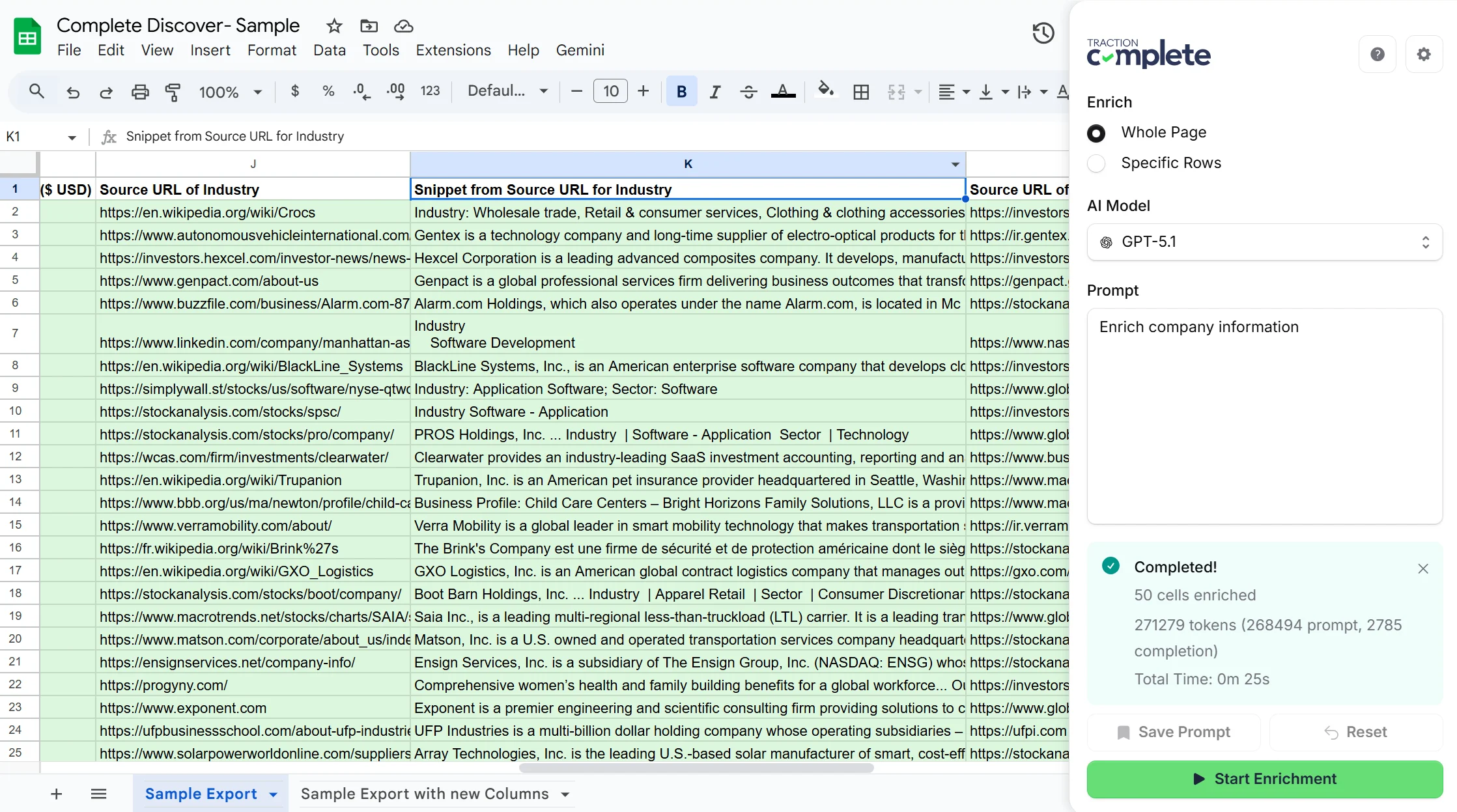Image resolution: width=1457 pixels, height=812 pixels.
Task: Open sidebar settings gear icon
Action: pos(1423,54)
